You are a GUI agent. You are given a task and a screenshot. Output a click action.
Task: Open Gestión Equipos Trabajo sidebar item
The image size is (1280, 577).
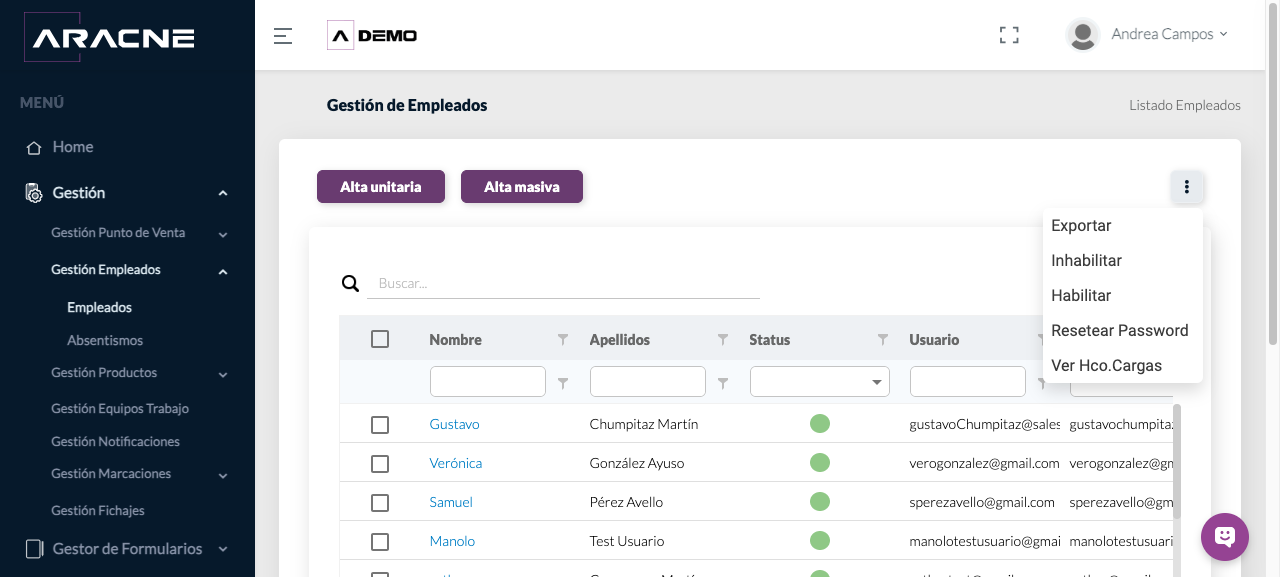pyautogui.click(x=120, y=409)
